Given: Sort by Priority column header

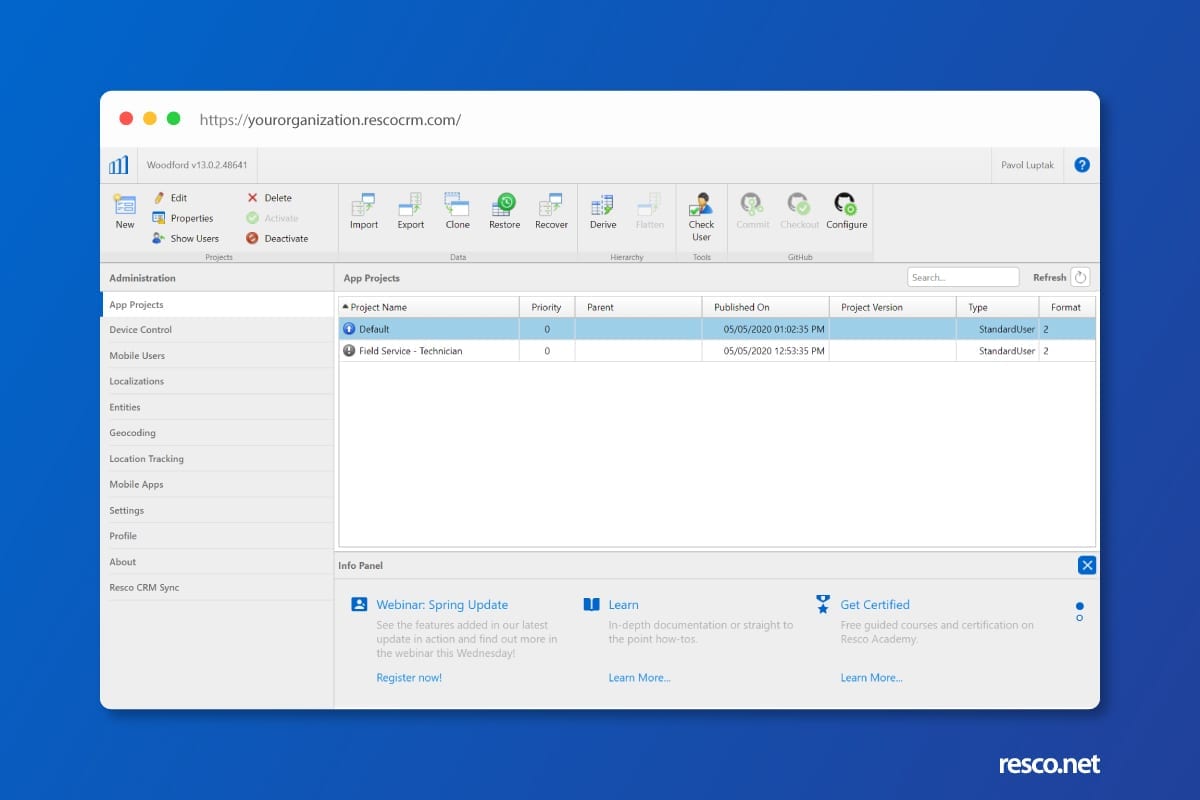Looking at the screenshot, I should tap(547, 307).
